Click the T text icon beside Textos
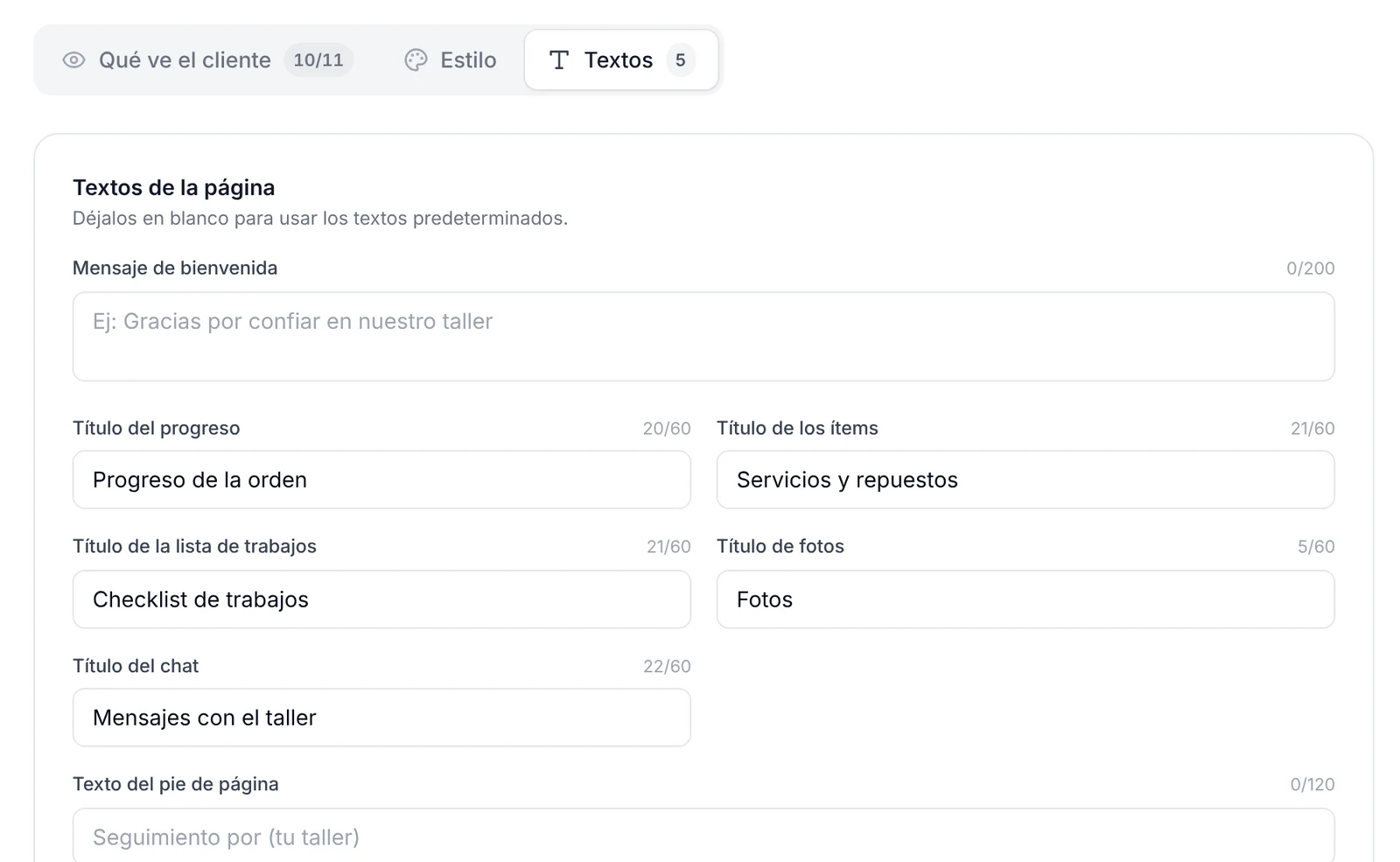This screenshot has height=862, width=1400. pyautogui.click(x=559, y=60)
